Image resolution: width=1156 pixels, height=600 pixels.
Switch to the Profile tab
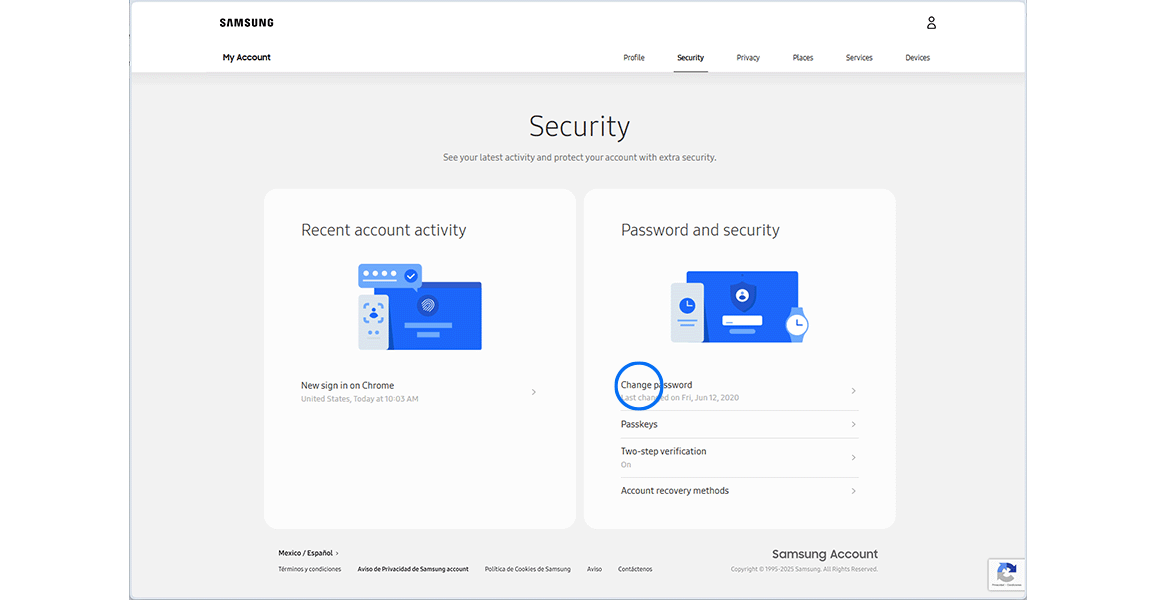pyautogui.click(x=634, y=57)
